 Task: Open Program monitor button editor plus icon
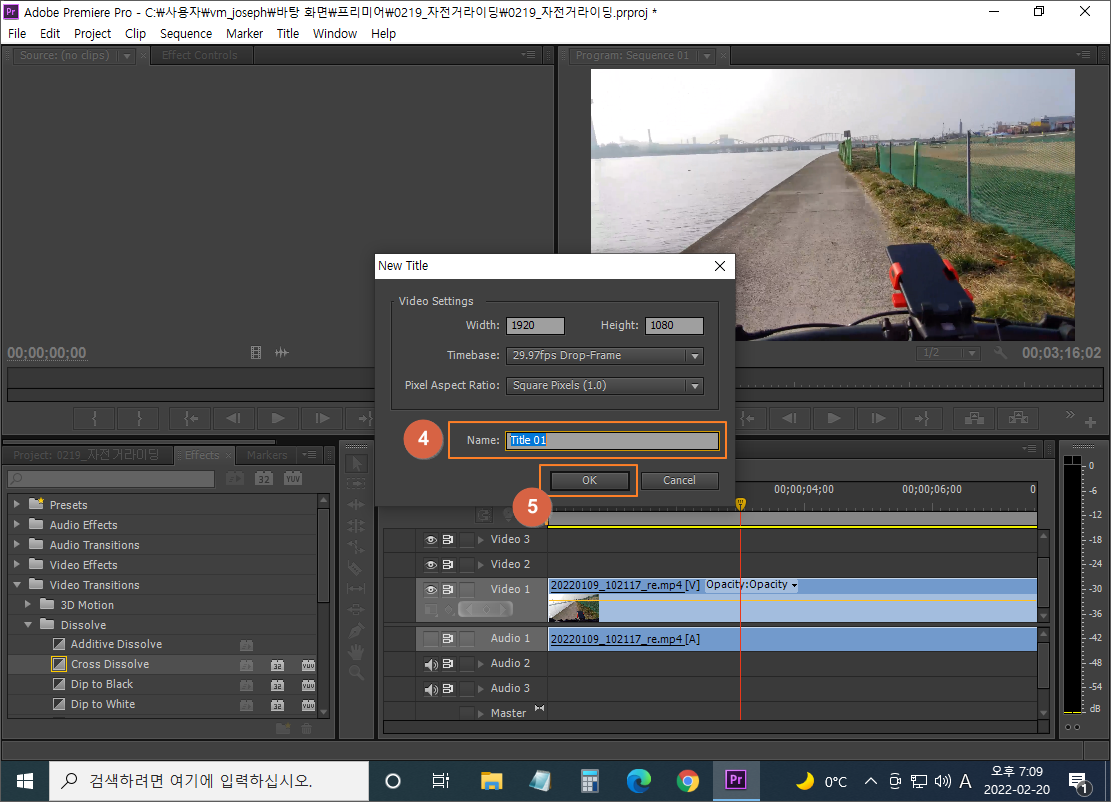[x=1090, y=422]
